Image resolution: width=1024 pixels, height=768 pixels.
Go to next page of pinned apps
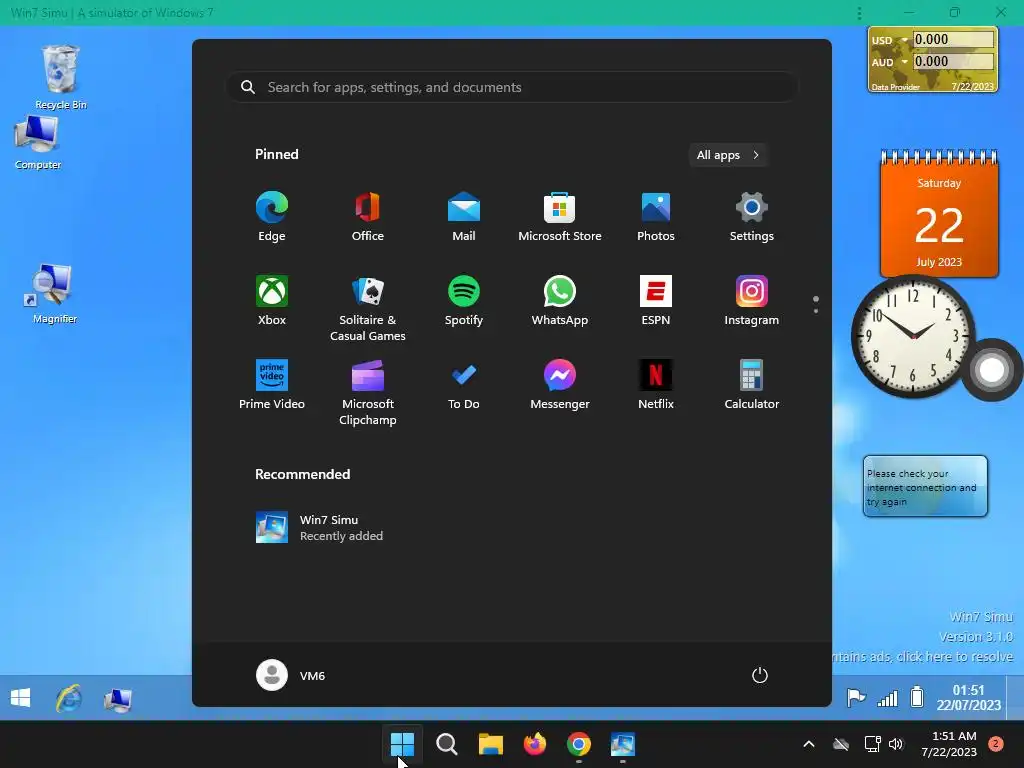816,311
